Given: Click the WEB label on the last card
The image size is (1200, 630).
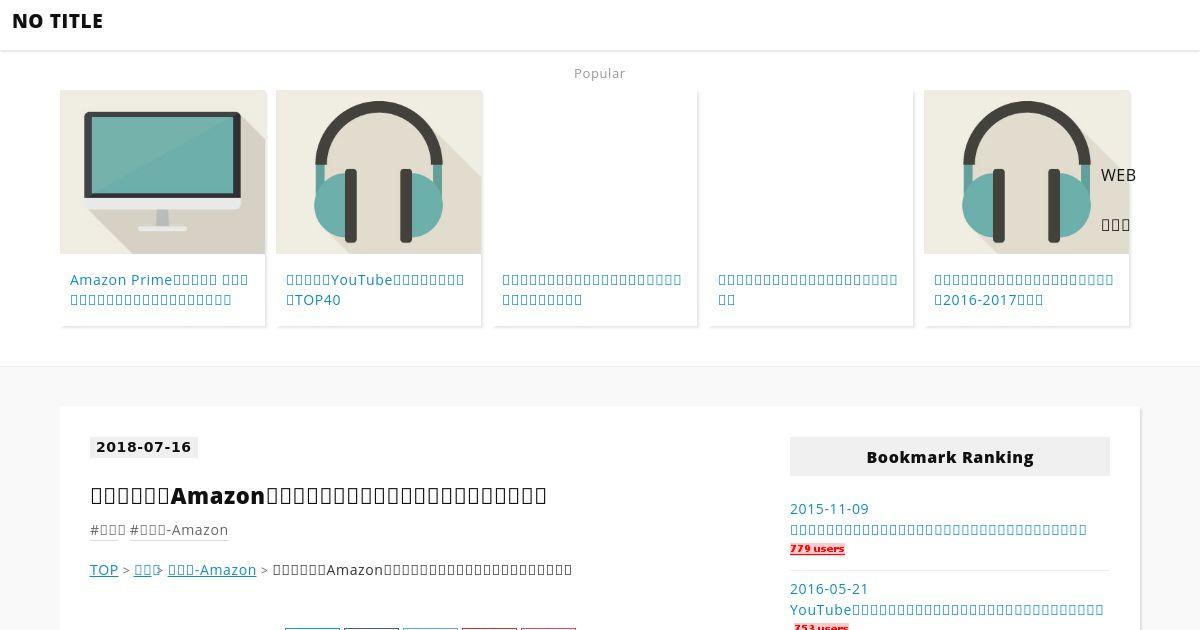Looking at the screenshot, I should coord(1118,175).
